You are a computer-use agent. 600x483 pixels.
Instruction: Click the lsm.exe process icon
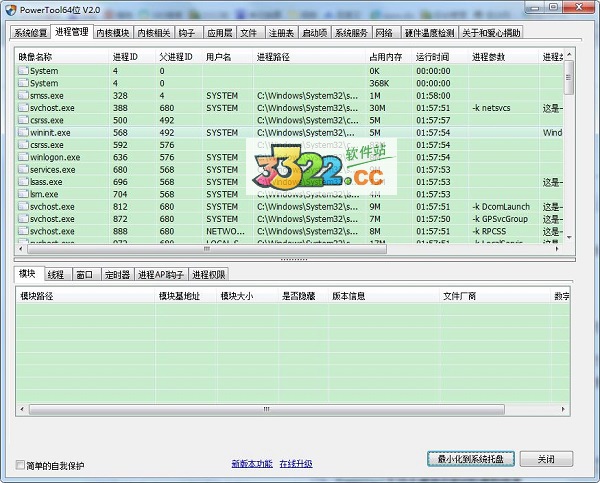pyautogui.click(x=23, y=194)
